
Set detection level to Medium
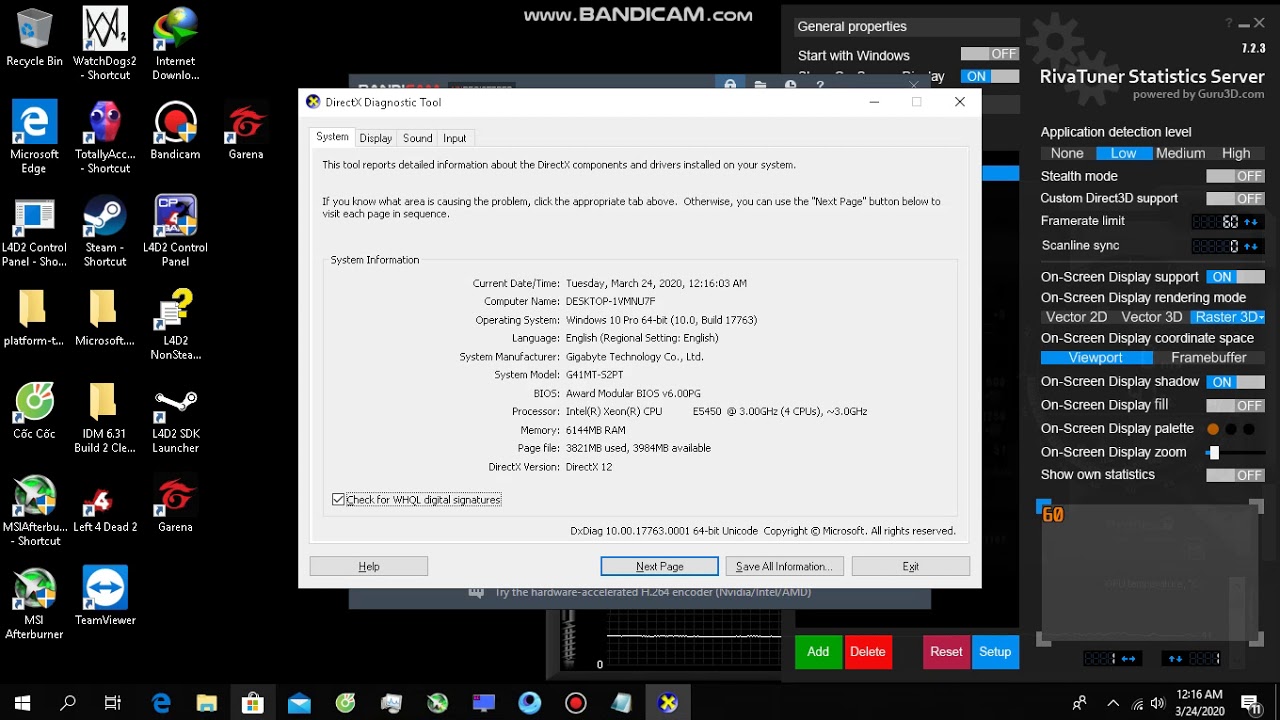[1180, 153]
